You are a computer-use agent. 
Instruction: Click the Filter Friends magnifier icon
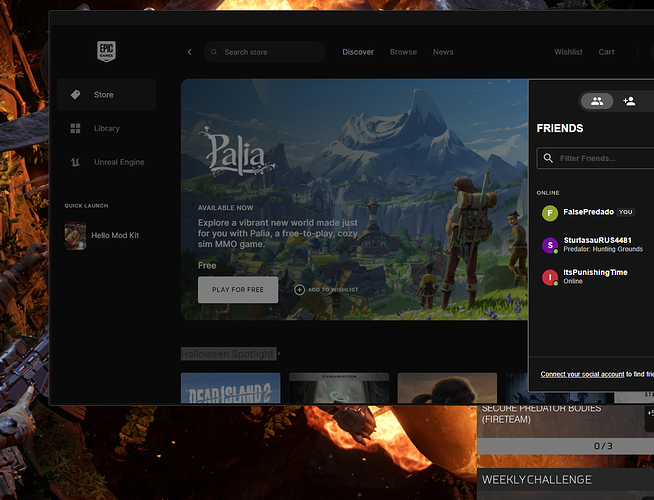pos(548,158)
